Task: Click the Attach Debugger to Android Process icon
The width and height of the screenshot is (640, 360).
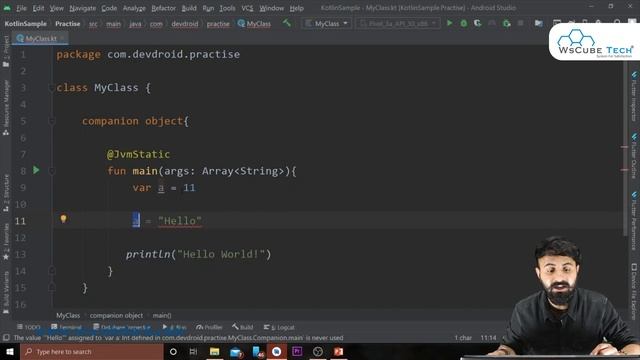Action: [x=507, y=23]
